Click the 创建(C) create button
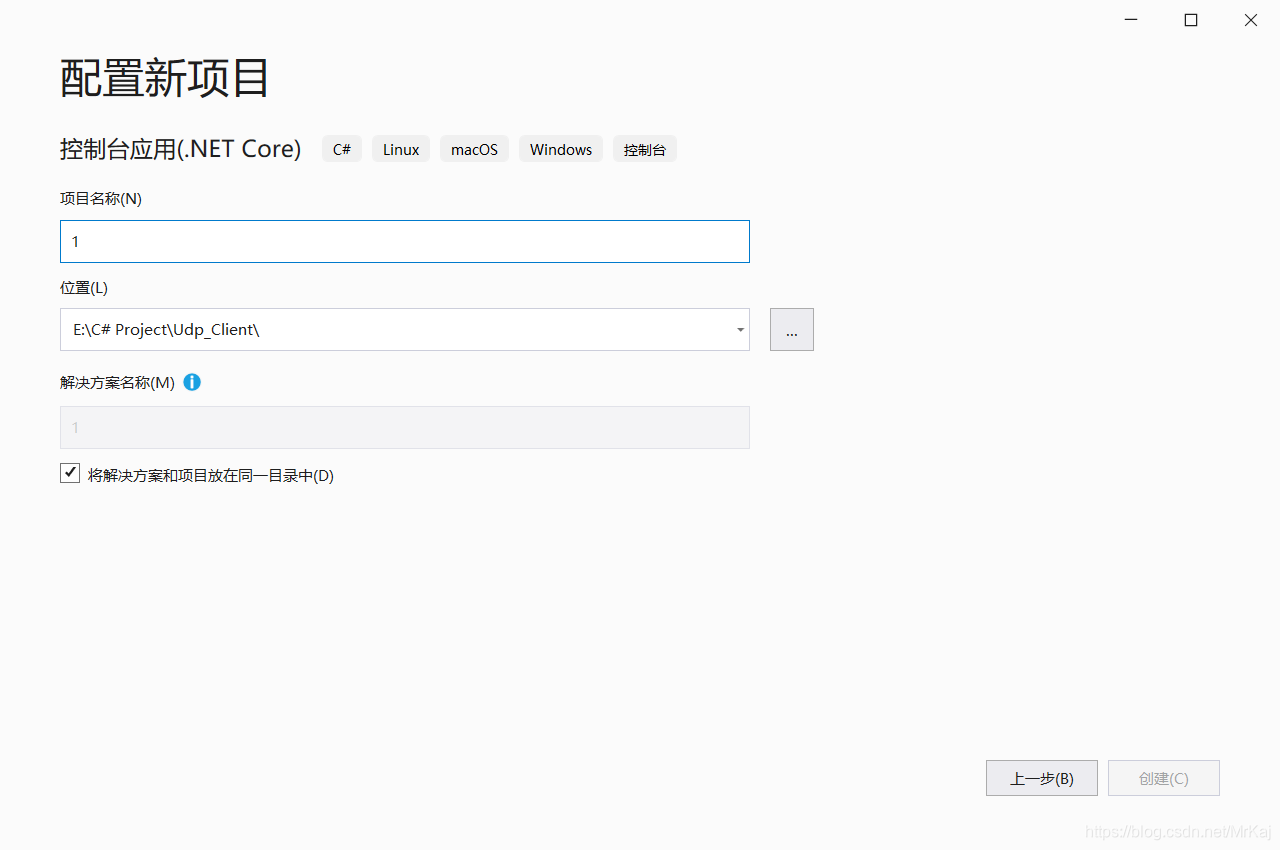Image resolution: width=1280 pixels, height=850 pixels. point(1164,778)
